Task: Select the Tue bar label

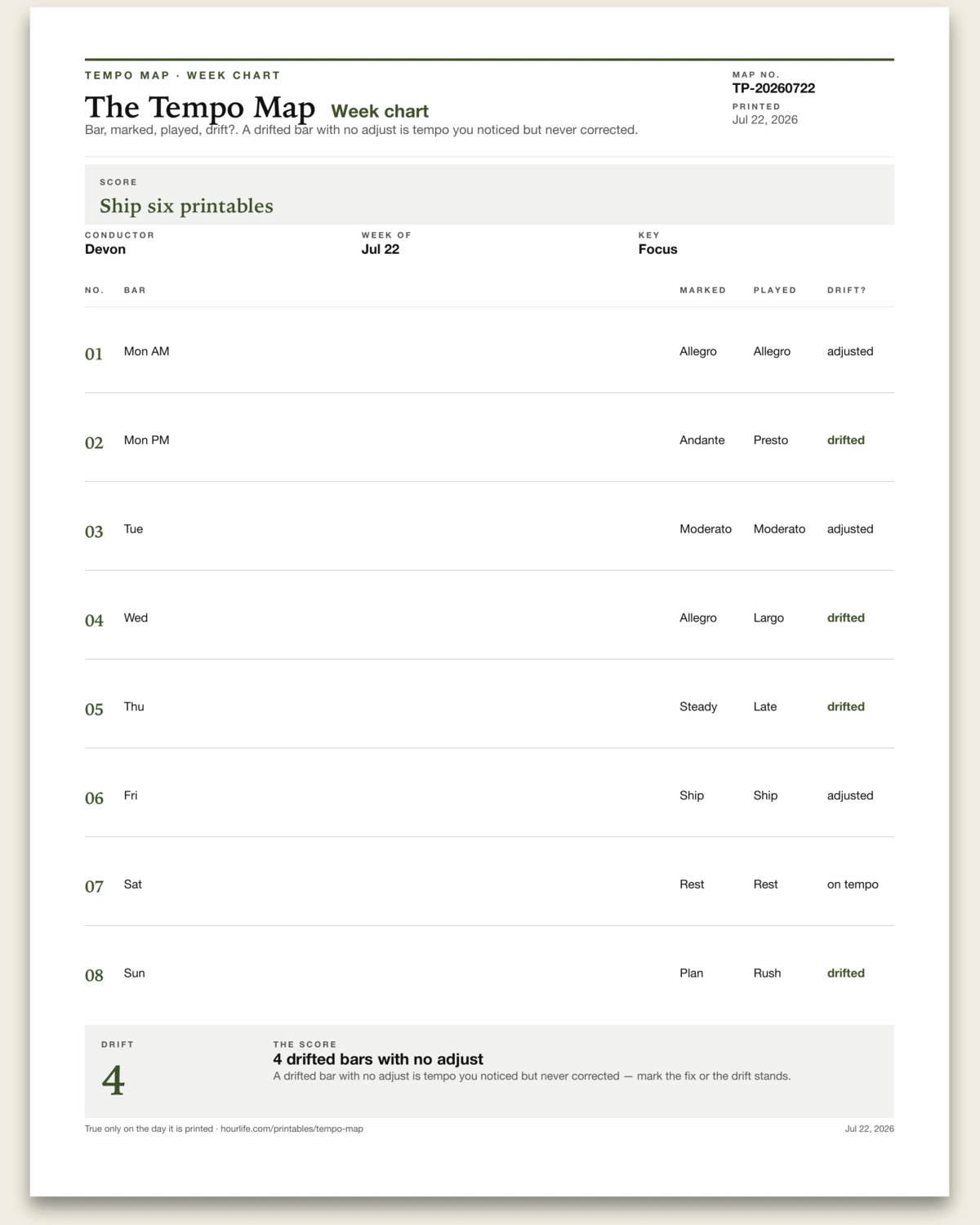Action: 133,529
